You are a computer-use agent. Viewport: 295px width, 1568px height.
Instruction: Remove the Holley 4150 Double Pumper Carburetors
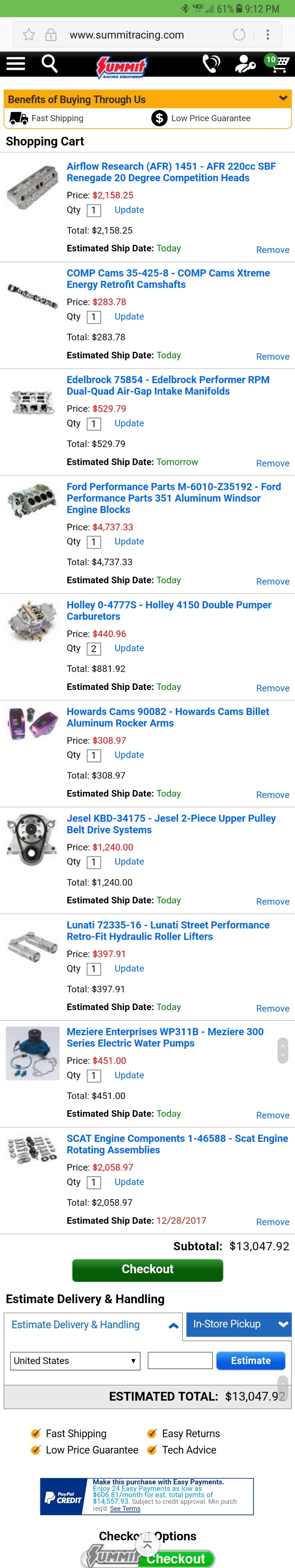pyautogui.click(x=272, y=688)
